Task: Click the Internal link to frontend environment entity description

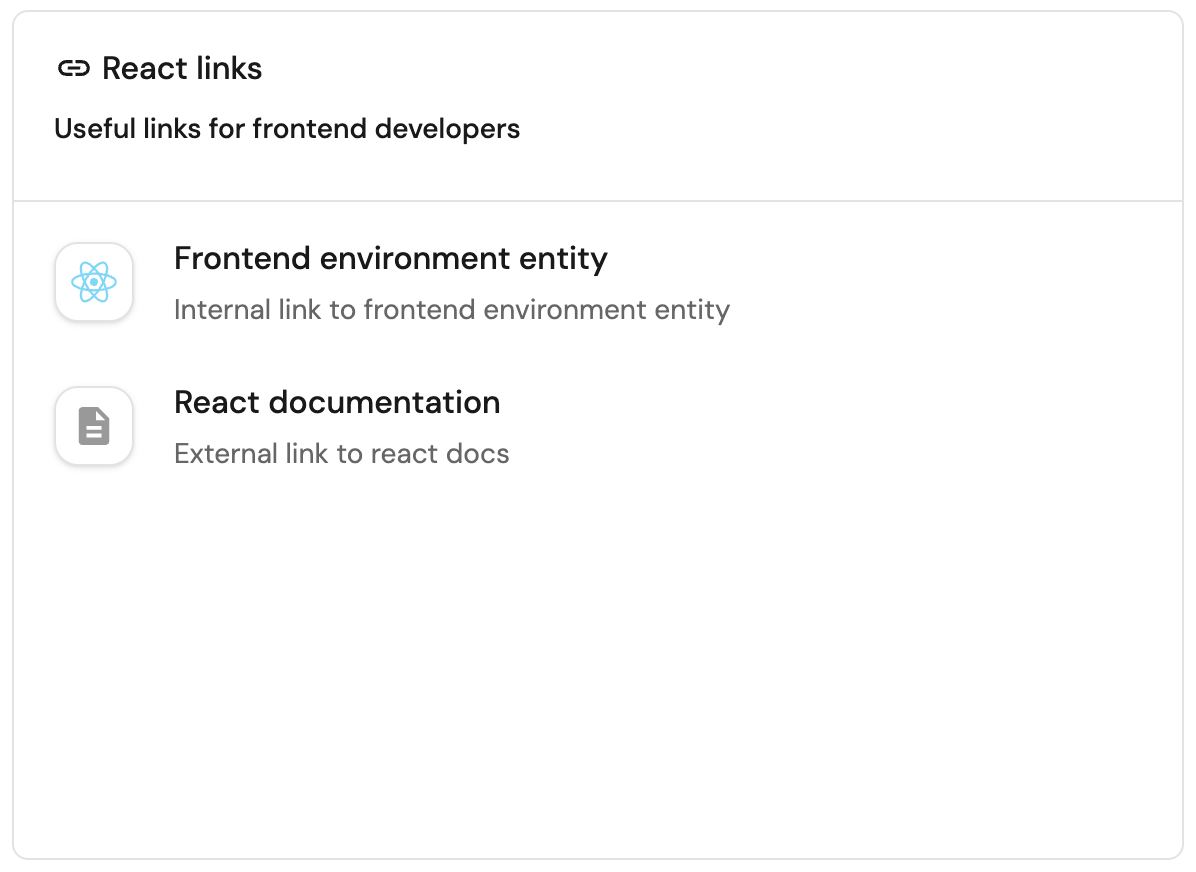Action: [x=451, y=310]
